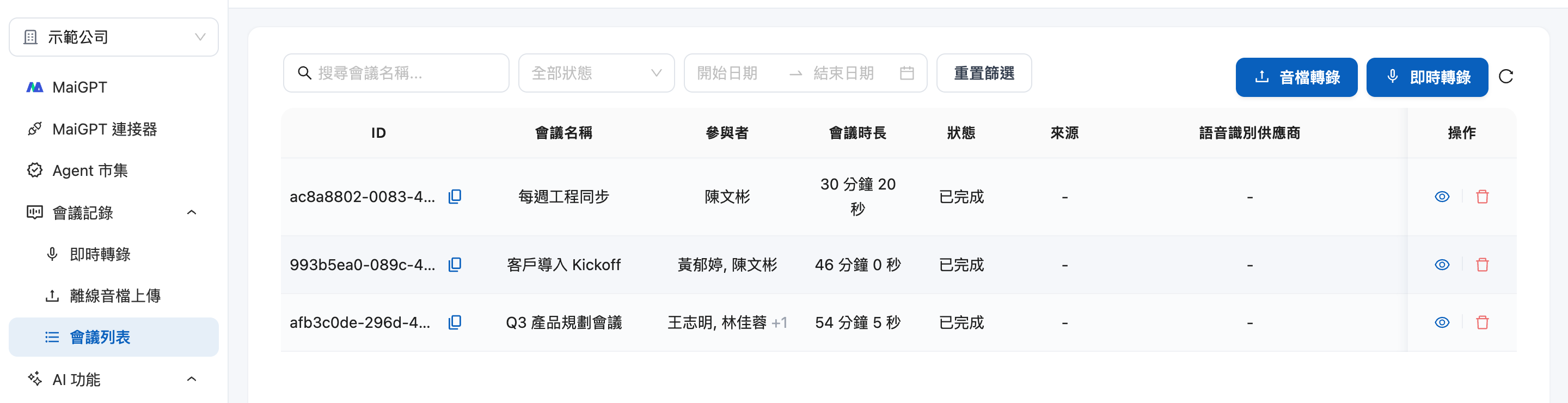Click the sparkle icon beside AI 功能
Image resolution: width=1568 pixels, height=403 pixels.
[x=35, y=379]
